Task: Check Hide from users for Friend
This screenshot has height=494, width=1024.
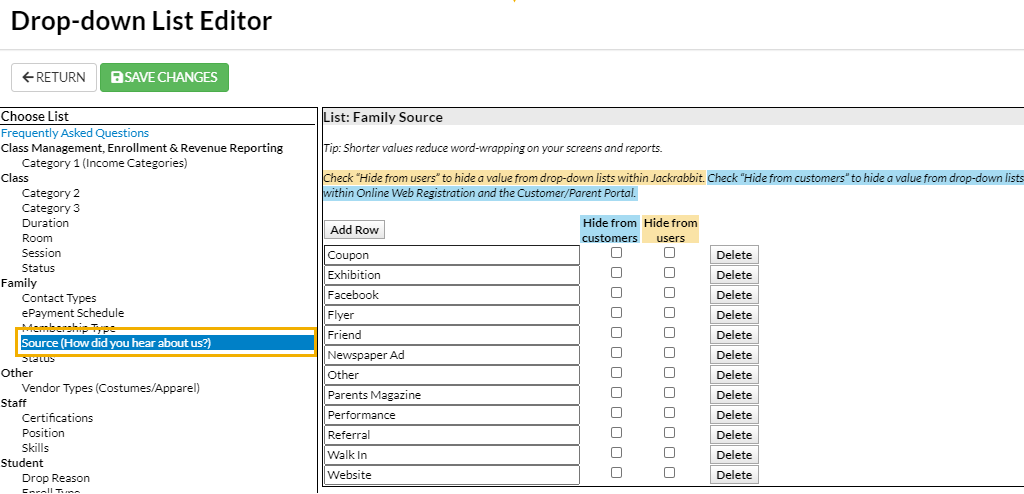Action: click(x=669, y=333)
